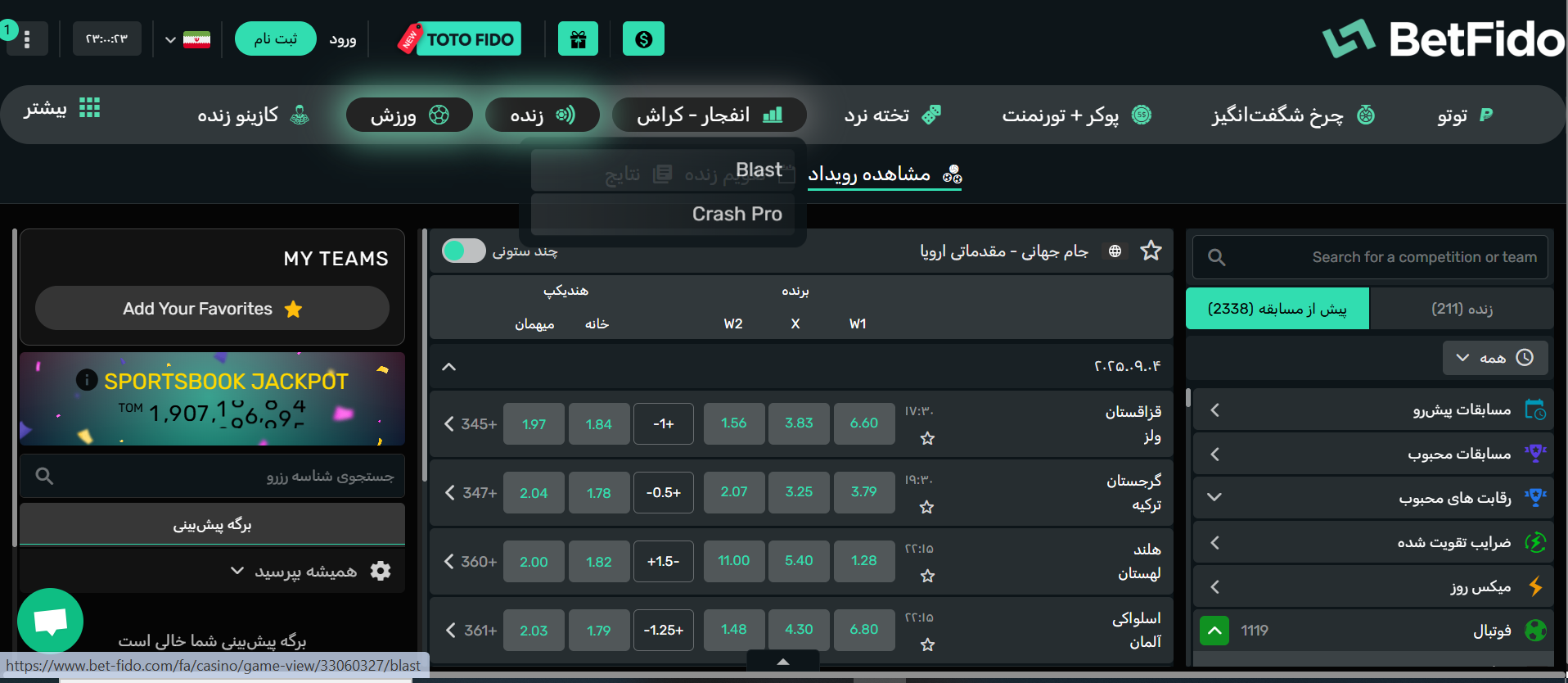Open مشاهده رویداد event view tab
The height and width of the screenshot is (683, 1568).
885,174
